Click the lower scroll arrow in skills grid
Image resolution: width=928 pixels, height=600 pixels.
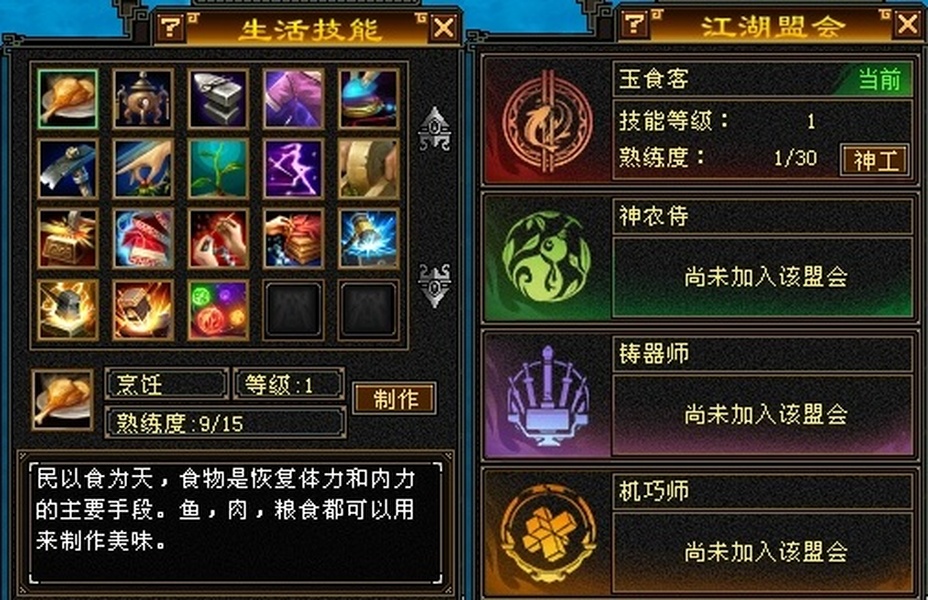434,285
